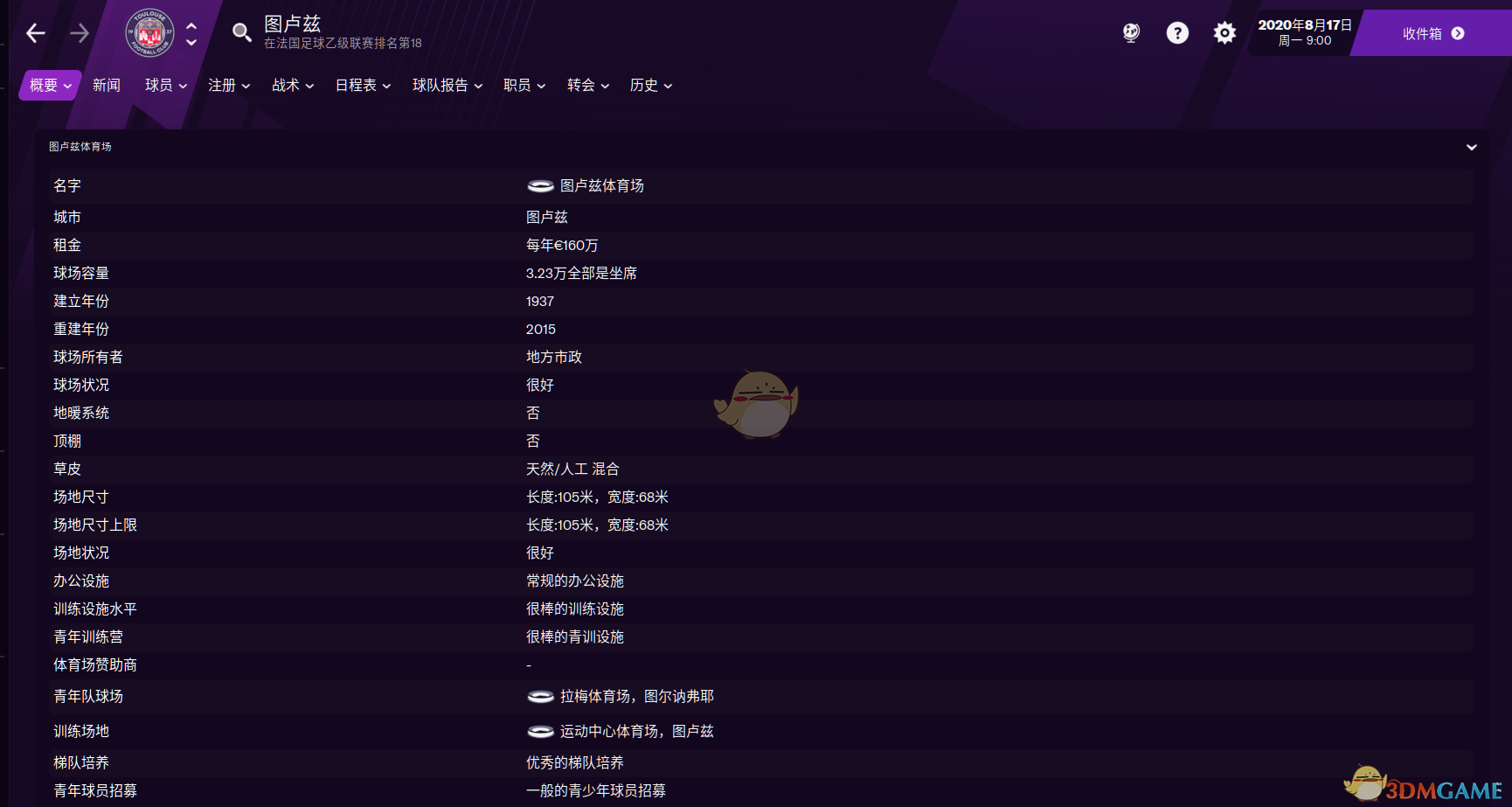This screenshot has height=807, width=1512.
Task: Click the 球场所有者 row label
Action: click(x=88, y=357)
